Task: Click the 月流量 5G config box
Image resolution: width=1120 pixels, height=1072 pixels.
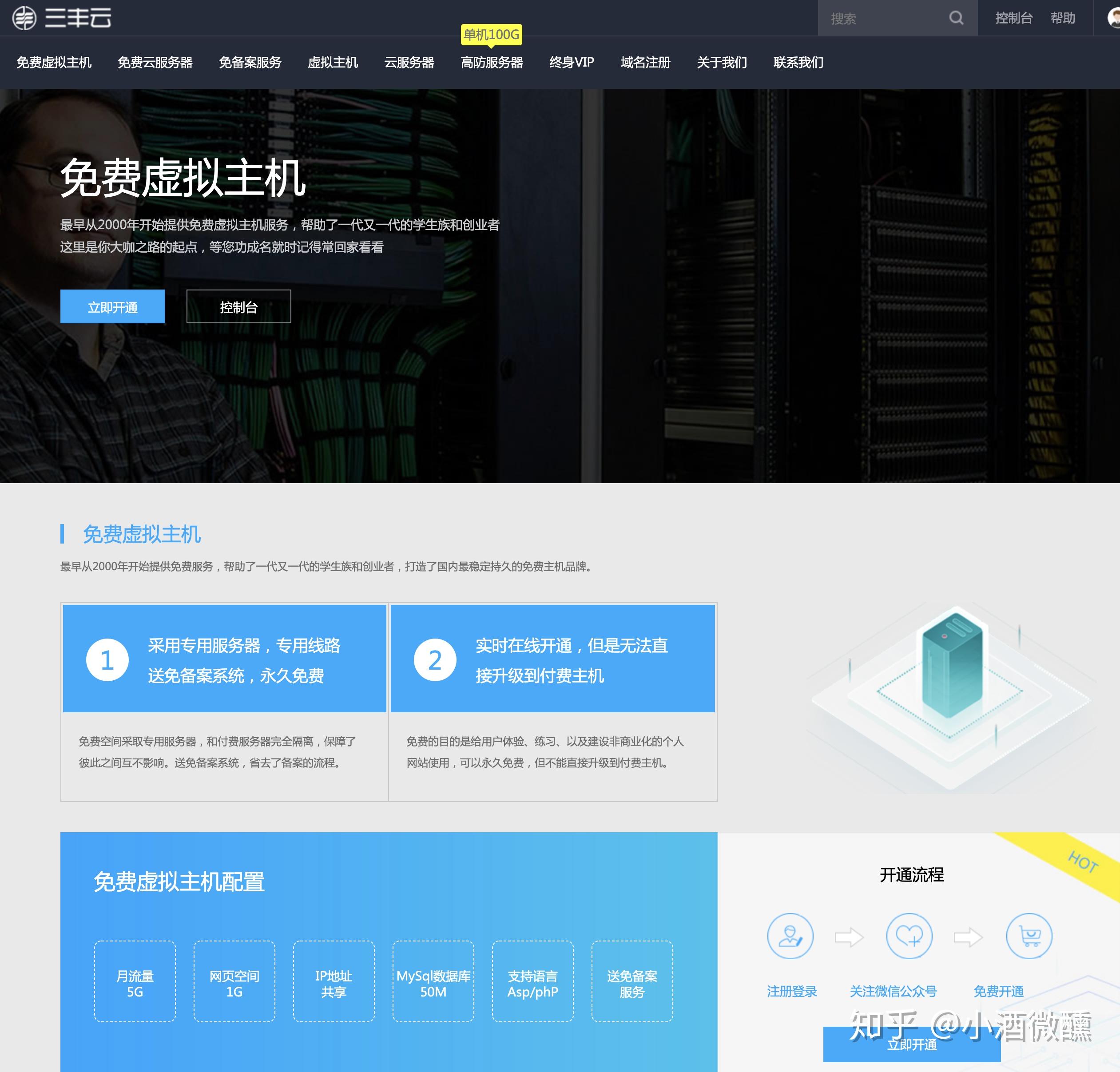Action: 135,981
